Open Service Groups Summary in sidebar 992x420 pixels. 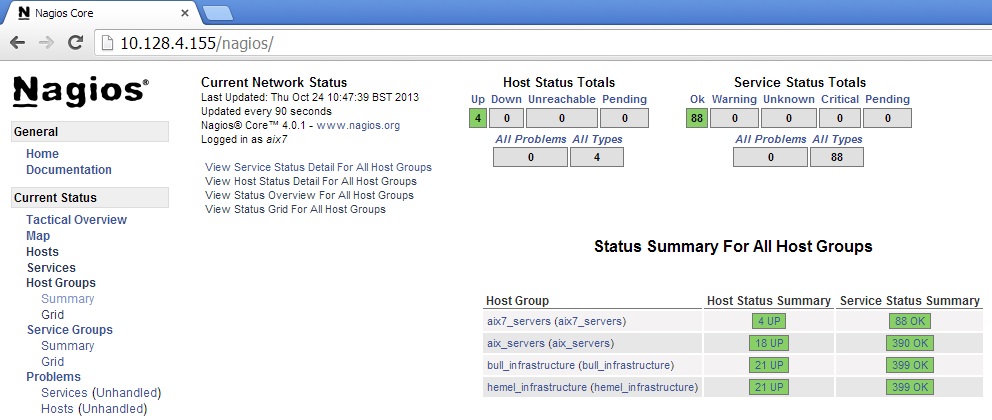pyautogui.click(x=67, y=346)
